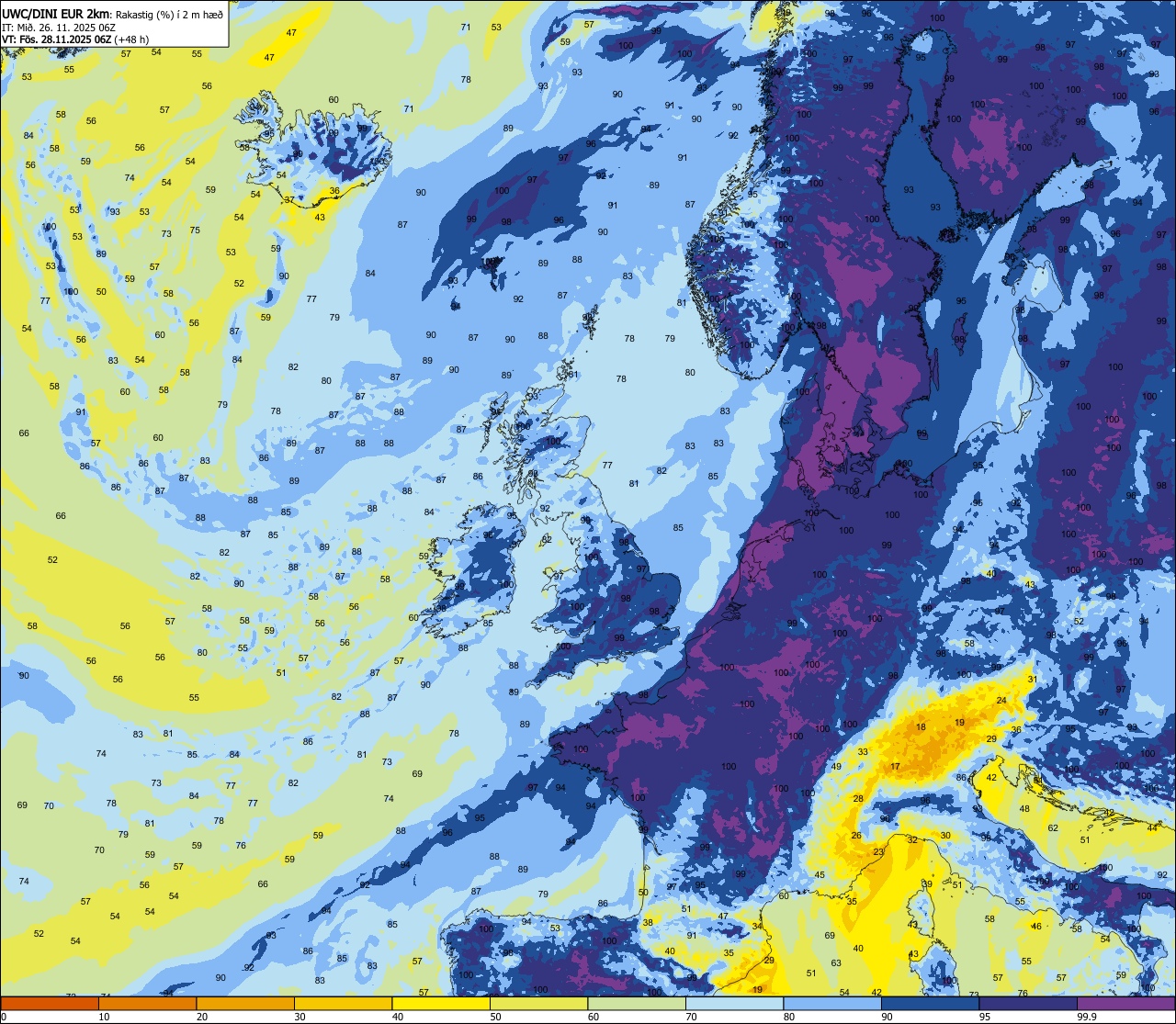Click the 'VT: Fös. 28.11.2025 06Z (+48 h)' line
The height and width of the screenshot is (1024, 1176).
click(75, 39)
